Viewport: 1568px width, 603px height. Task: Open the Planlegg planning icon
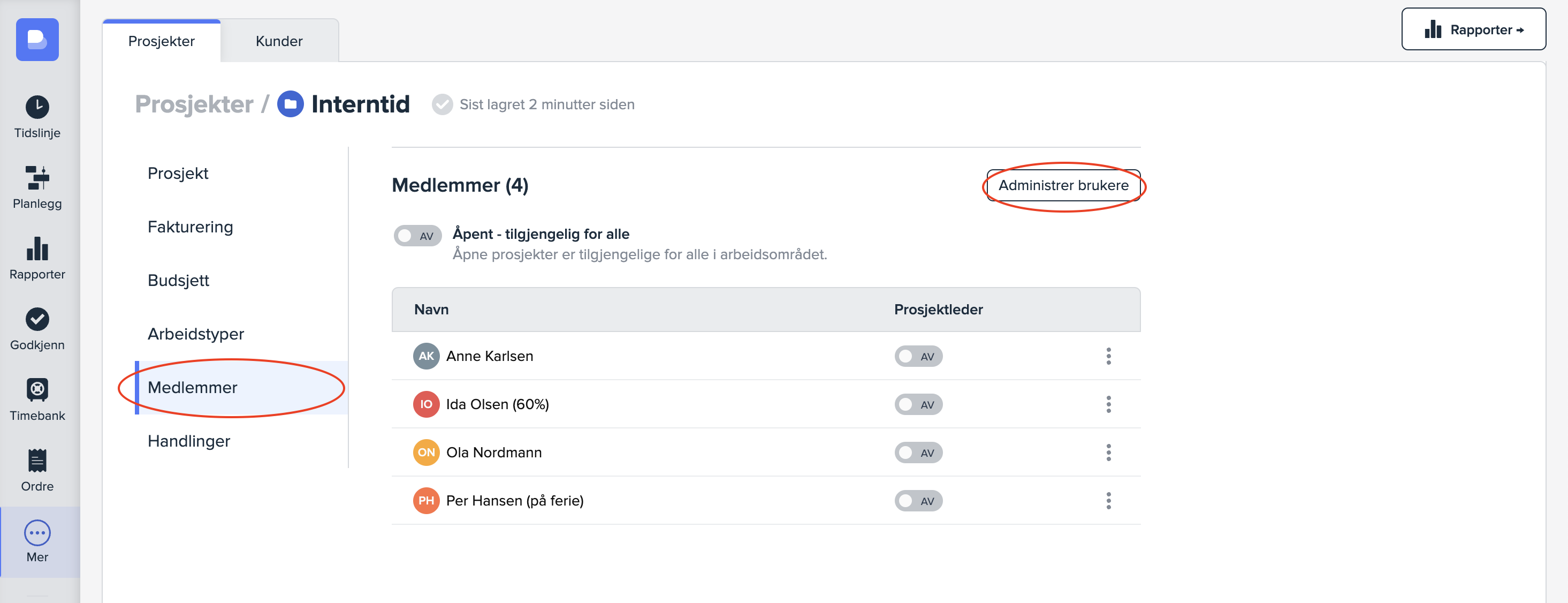[37, 178]
